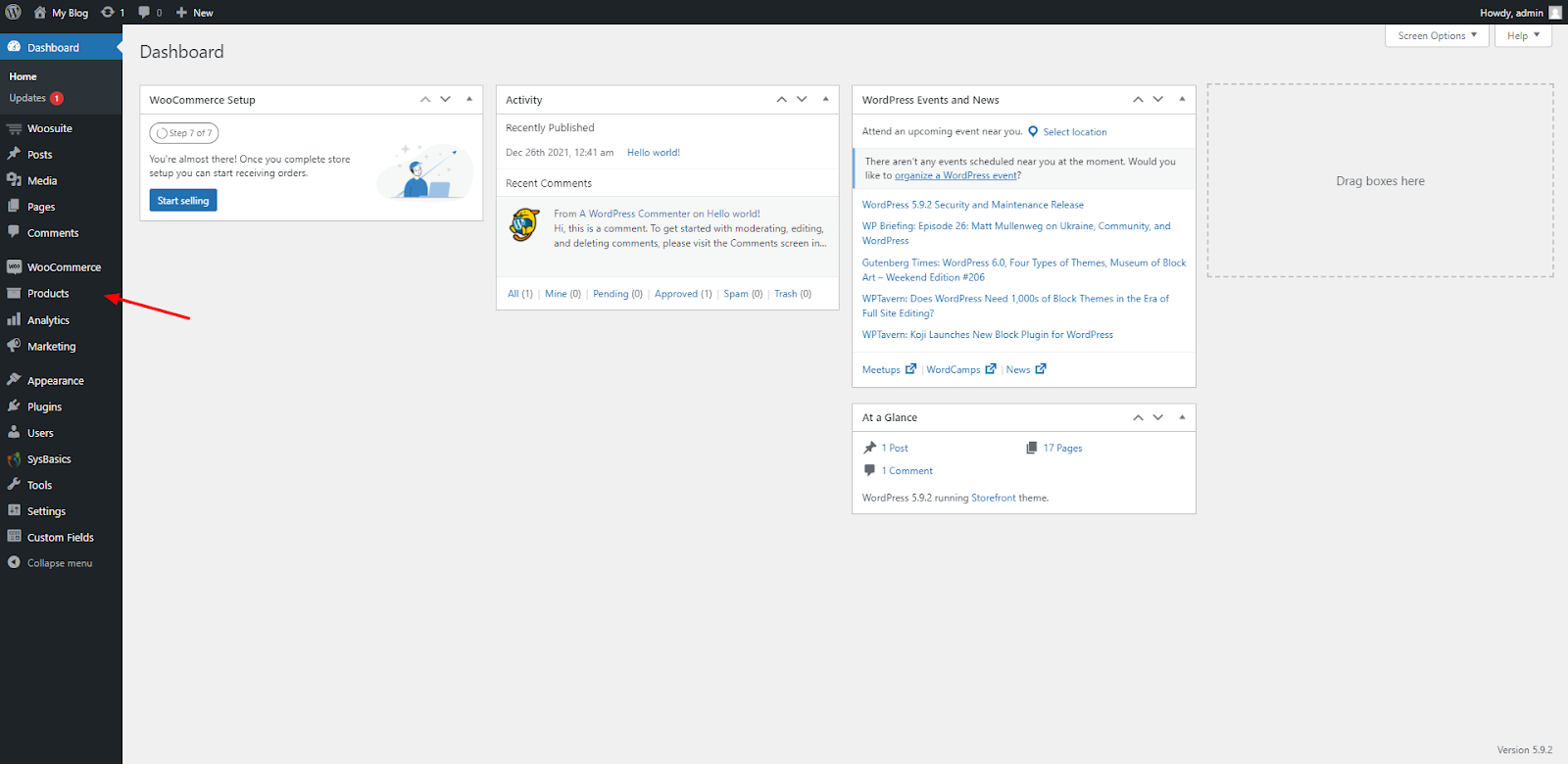Open the Updates submenu item
Image resolution: width=1568 pixels, height=764 pixels.
(36, 98)
